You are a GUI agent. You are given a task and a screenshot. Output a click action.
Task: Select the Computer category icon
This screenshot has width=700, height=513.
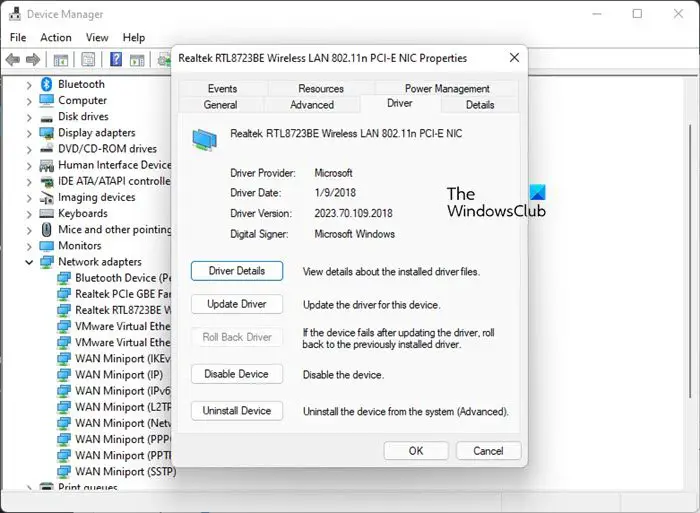(x=46, y=100)
